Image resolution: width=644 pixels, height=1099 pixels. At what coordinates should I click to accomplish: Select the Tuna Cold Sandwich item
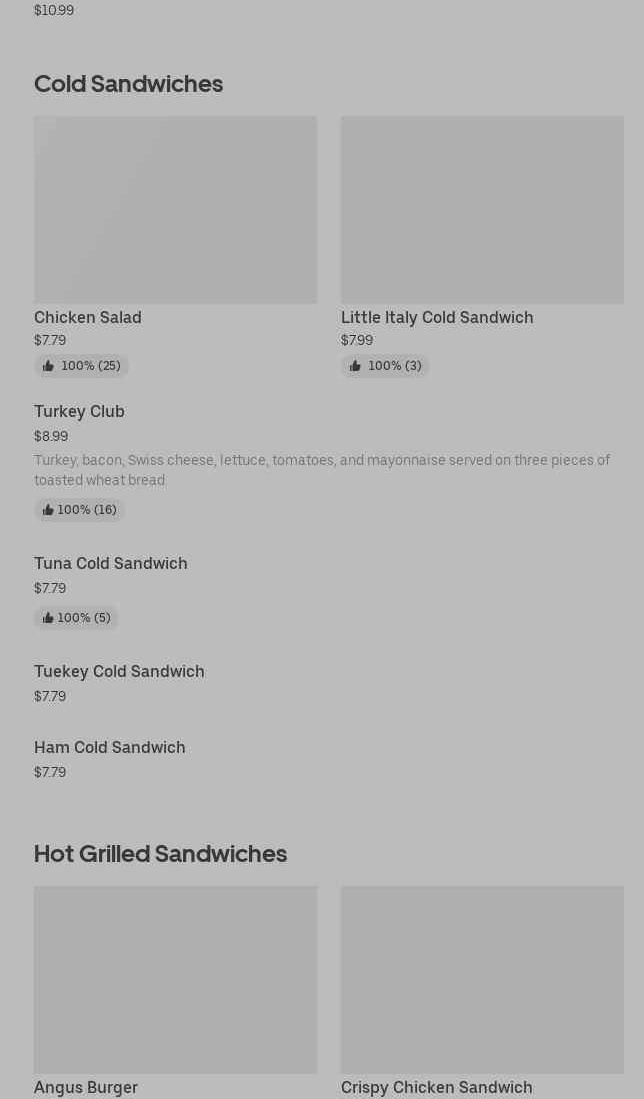(x=110, y=563)
